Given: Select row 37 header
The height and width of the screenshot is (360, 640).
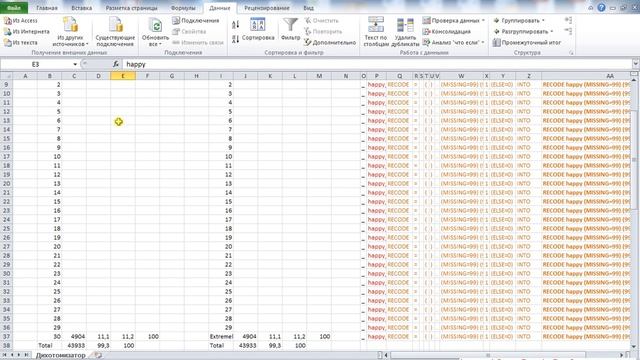Looking at the screenshot, I should tap(6, 336).
